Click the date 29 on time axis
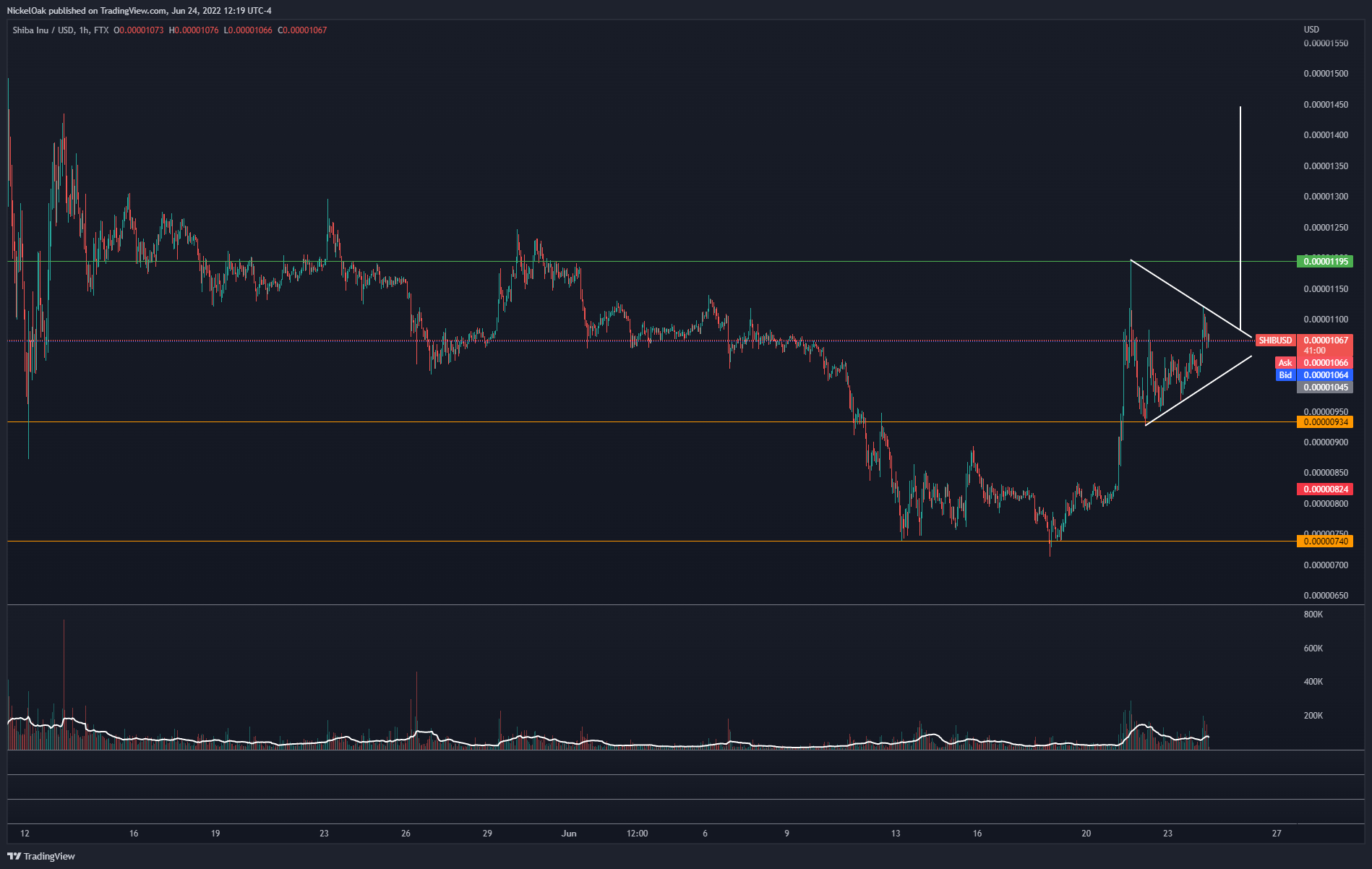The width and height of the screenshot is (1372, 869). 487,834
